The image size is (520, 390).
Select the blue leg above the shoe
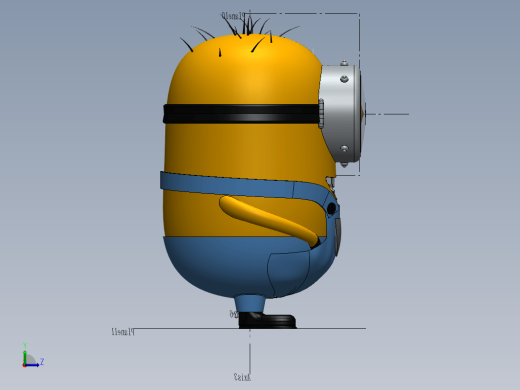250,303
